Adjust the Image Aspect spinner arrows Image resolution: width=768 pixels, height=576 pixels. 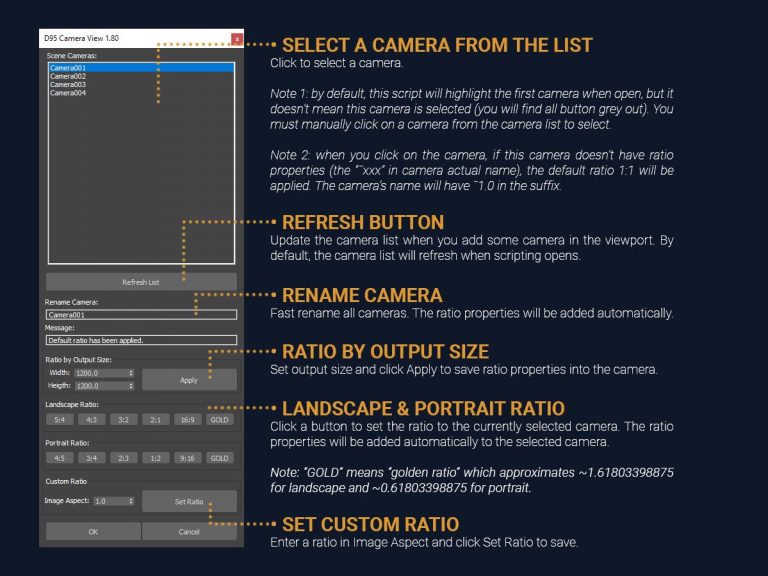pyautogui.click(x=131, y=500)
